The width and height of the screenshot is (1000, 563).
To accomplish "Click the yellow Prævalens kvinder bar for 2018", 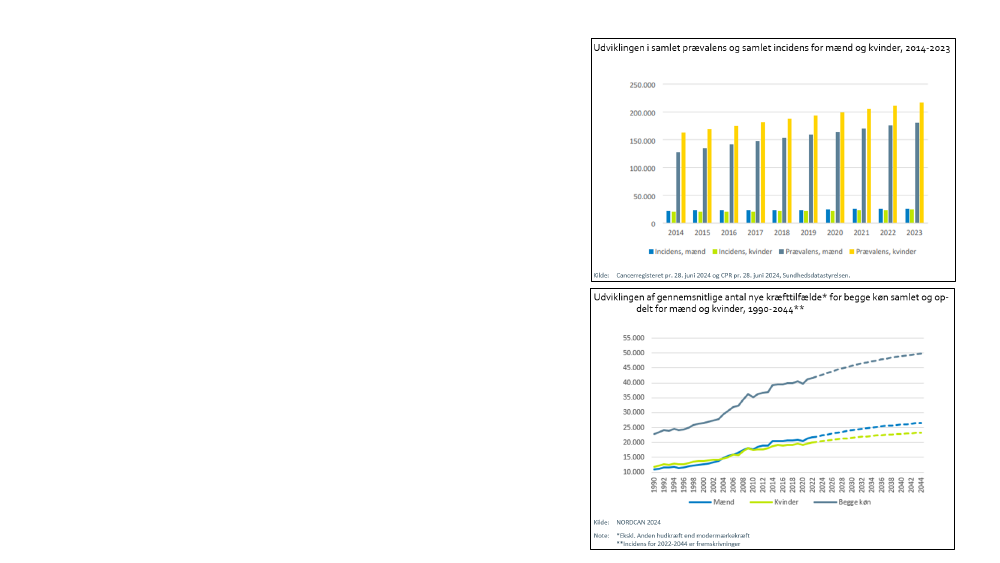I will pyautogui.click(x=789, y=171).
